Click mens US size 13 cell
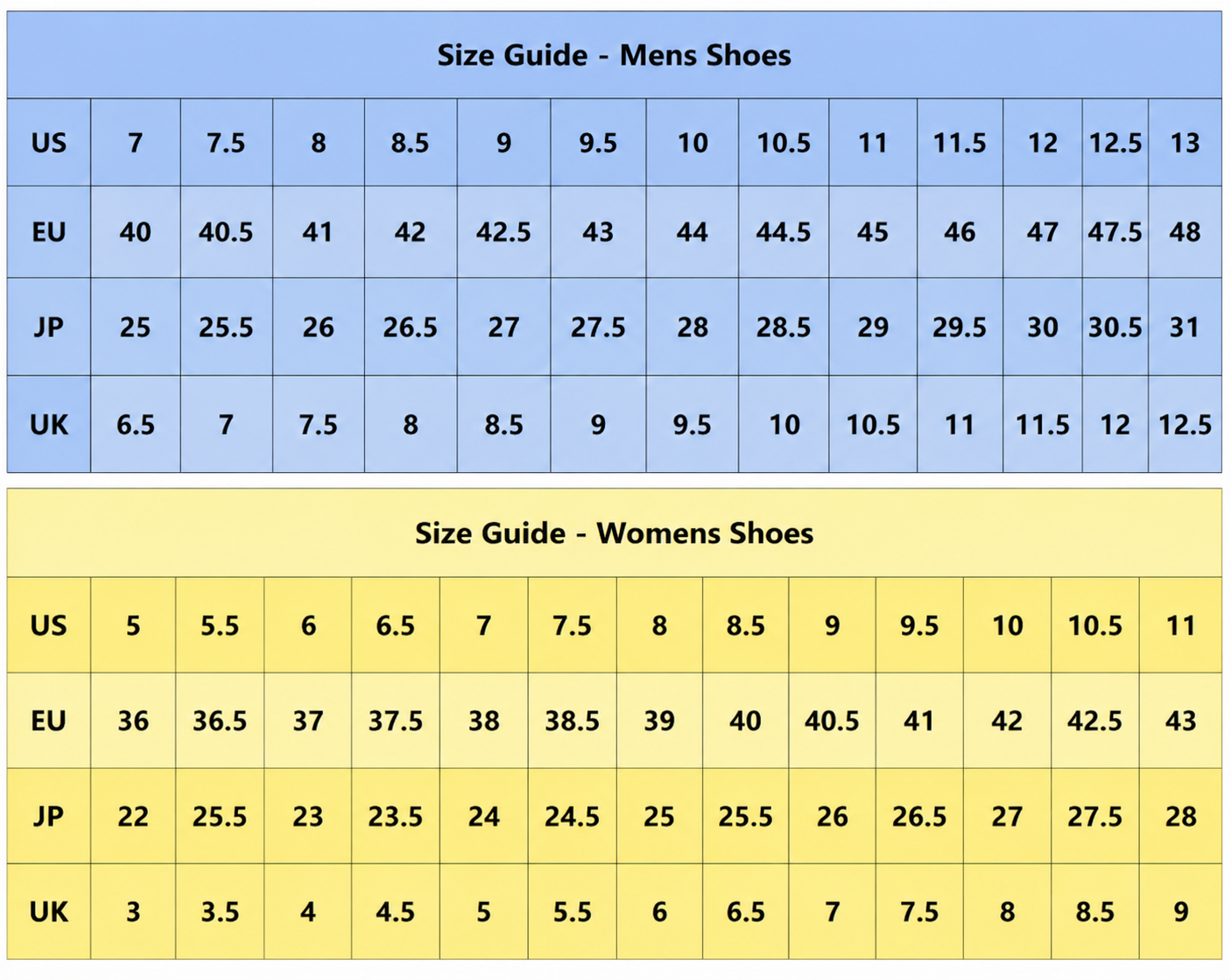This screenshot has height=980, width=1231. click(x=1185, y=143)
